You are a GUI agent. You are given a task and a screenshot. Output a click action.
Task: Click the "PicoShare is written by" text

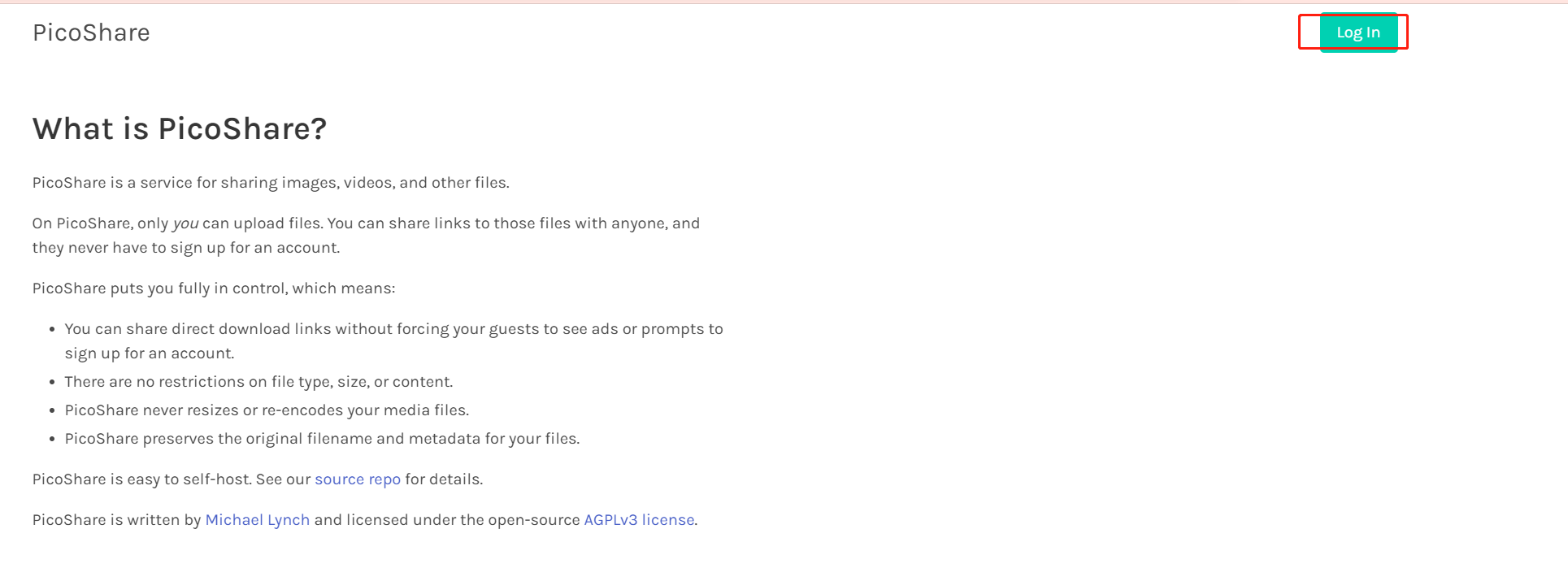click(x=116, y=520)
